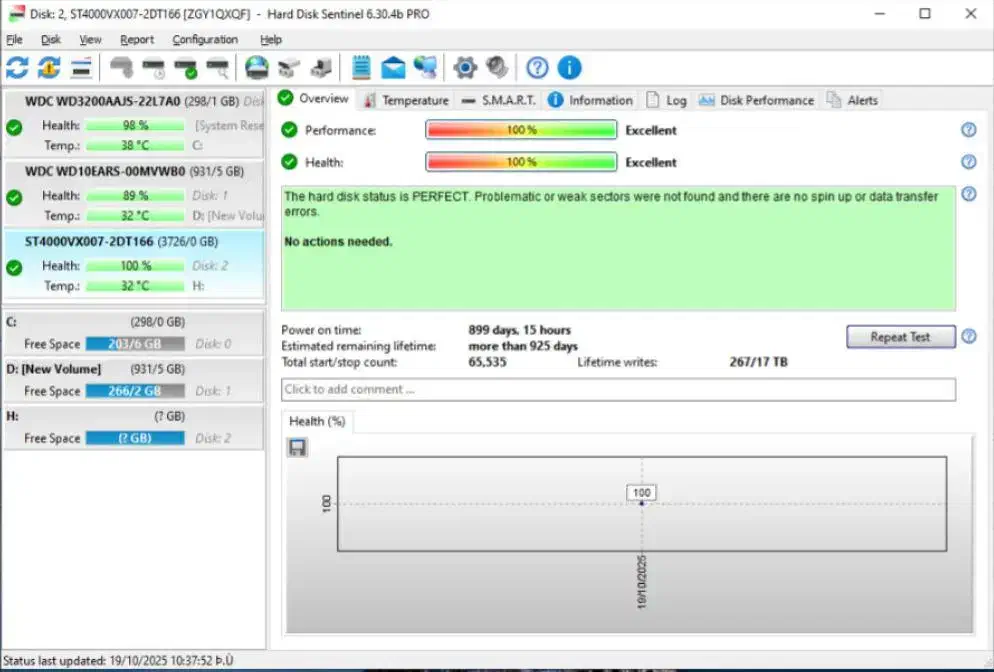The width and height of the screenshot is (994, 672).
Task: Click the drive C: free space bar
Action: (135, 344)
